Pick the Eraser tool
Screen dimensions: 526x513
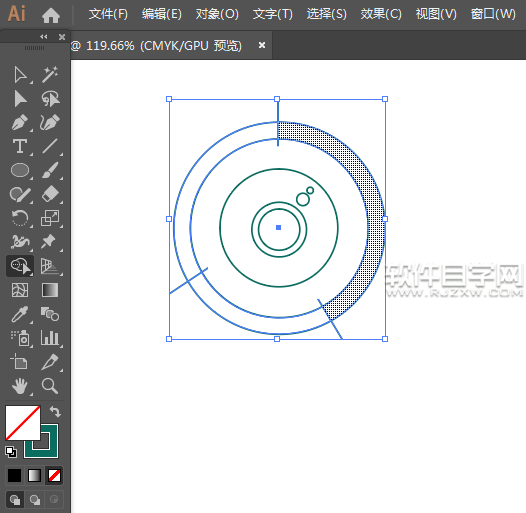pyautogui.click(x=50, y=194)
